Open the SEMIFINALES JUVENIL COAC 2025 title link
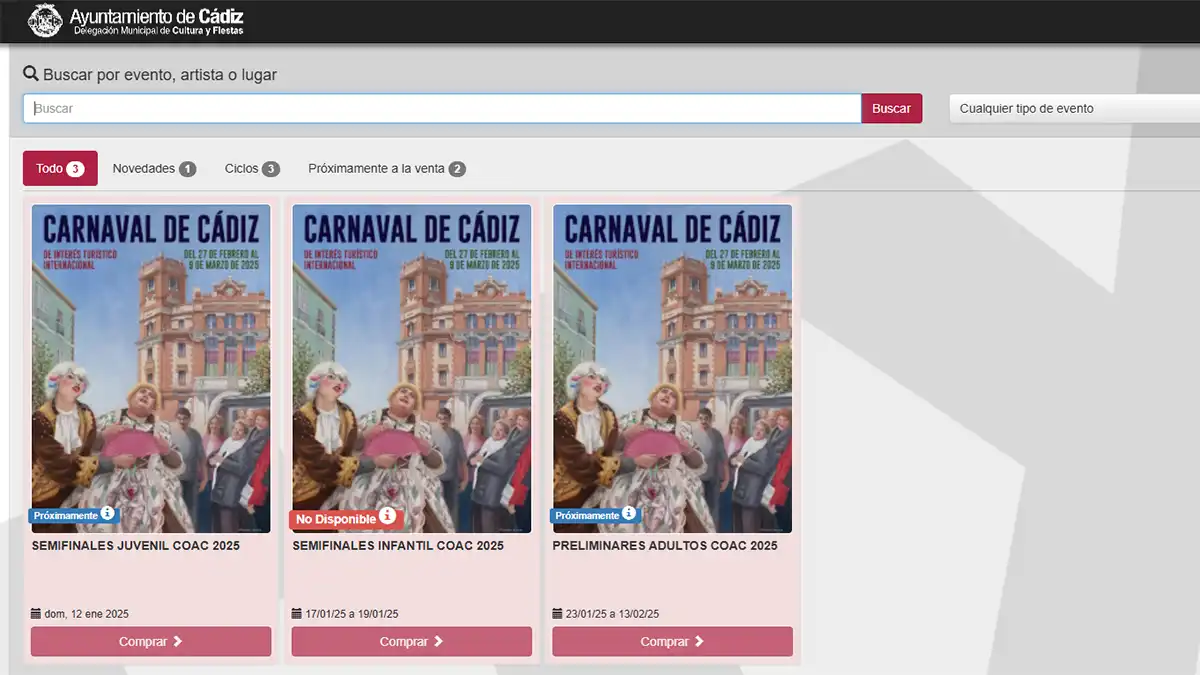The image size is (1200, 675). pyautogui.click(x=137, y=545)
